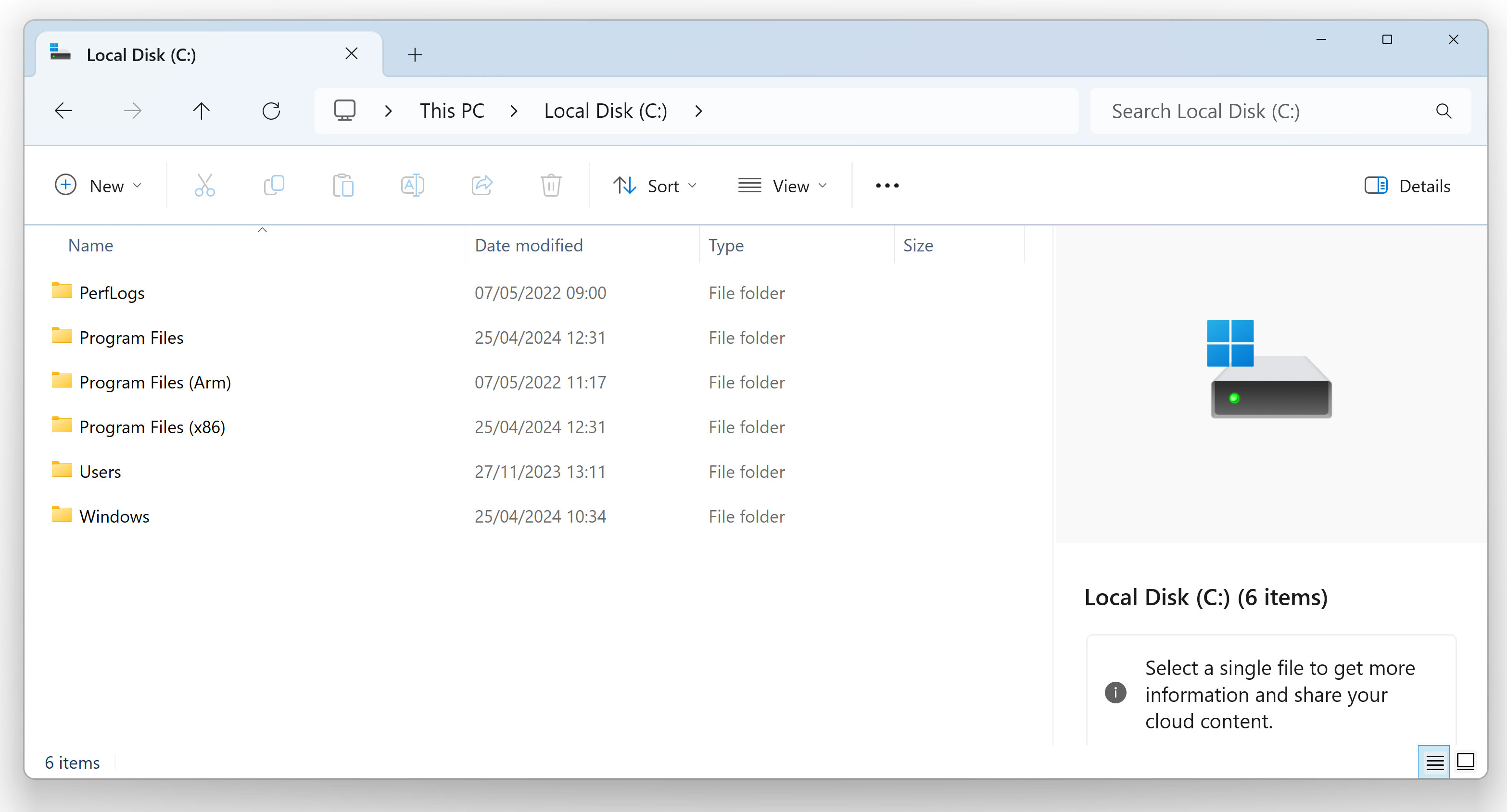
Task: Add a new tab with plus button
Action: coord(415,55)
